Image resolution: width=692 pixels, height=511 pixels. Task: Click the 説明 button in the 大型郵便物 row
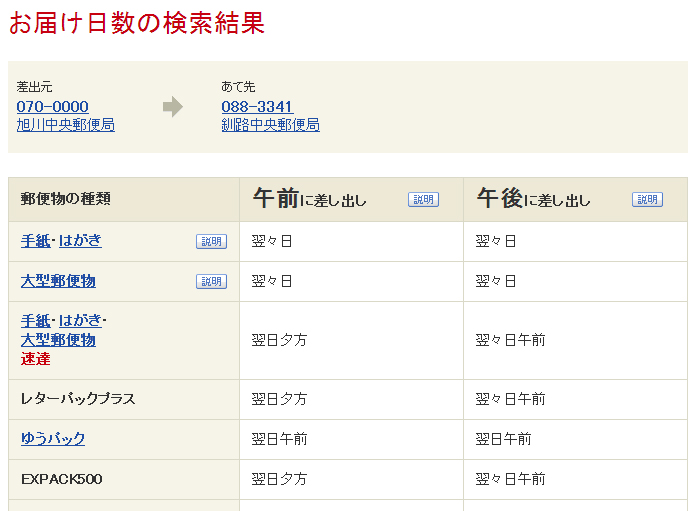coord(211,282)
